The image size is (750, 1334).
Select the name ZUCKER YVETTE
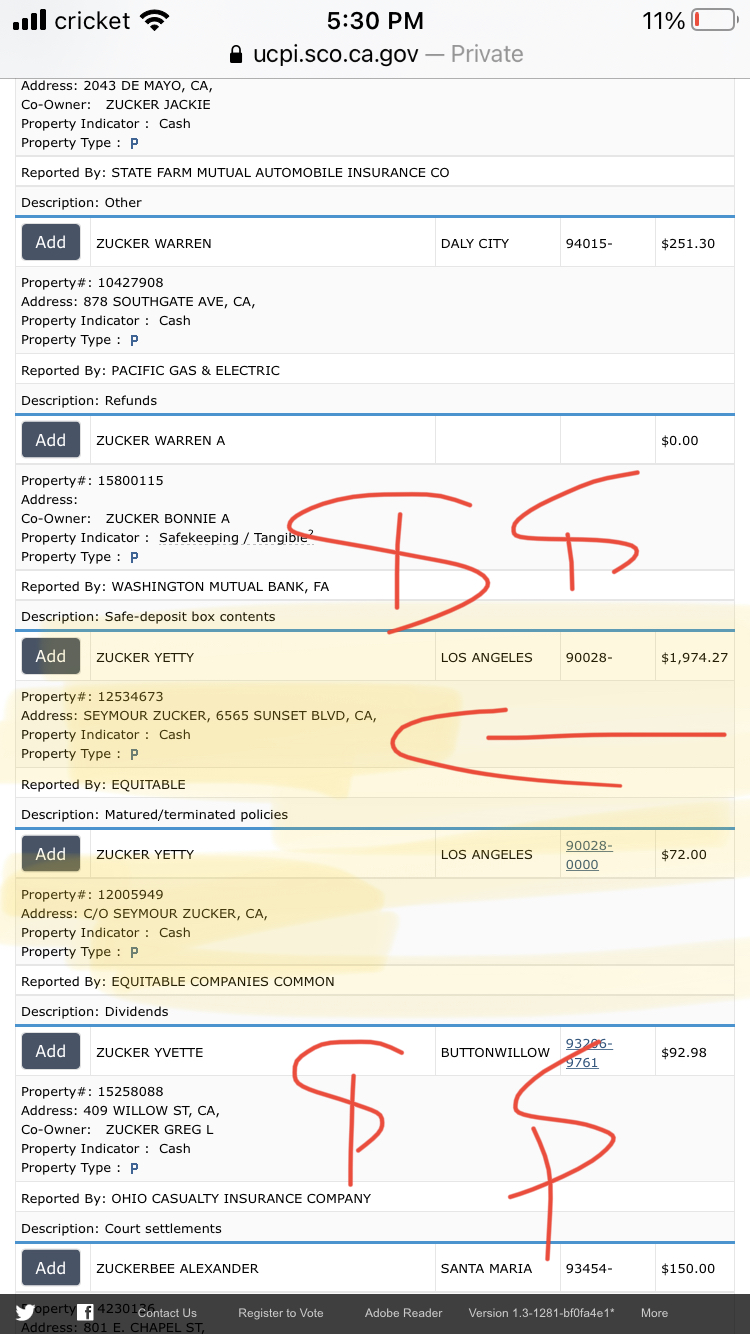(150, 1053)
